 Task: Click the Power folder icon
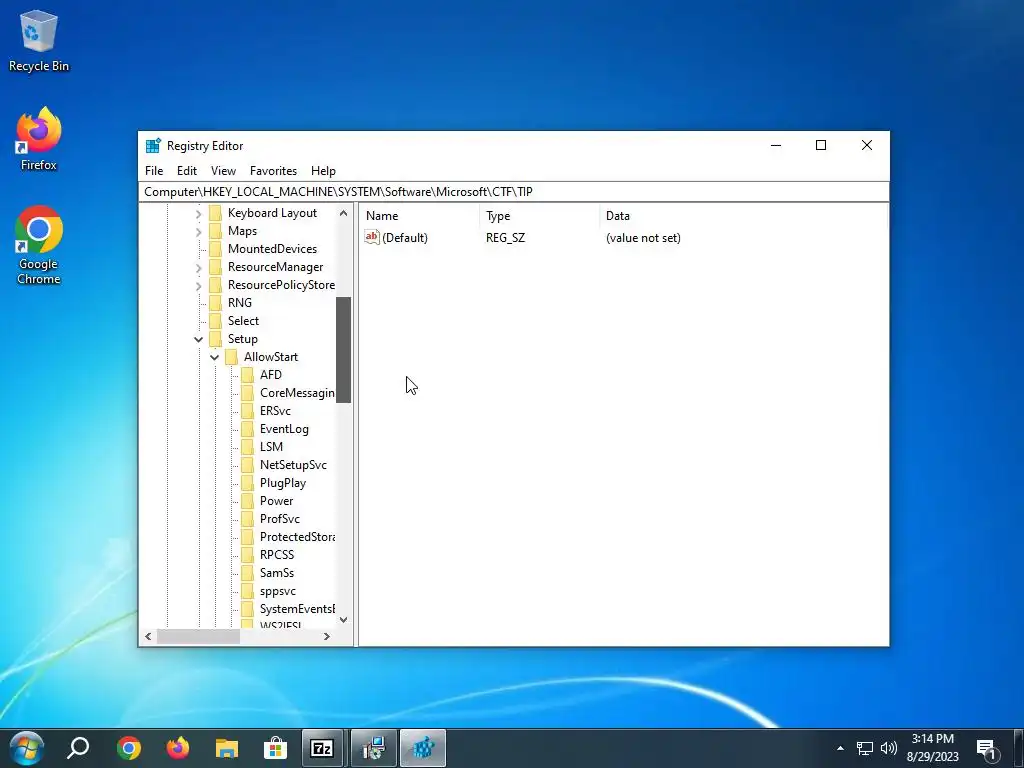pyautogui.click(x=248, y=501)
